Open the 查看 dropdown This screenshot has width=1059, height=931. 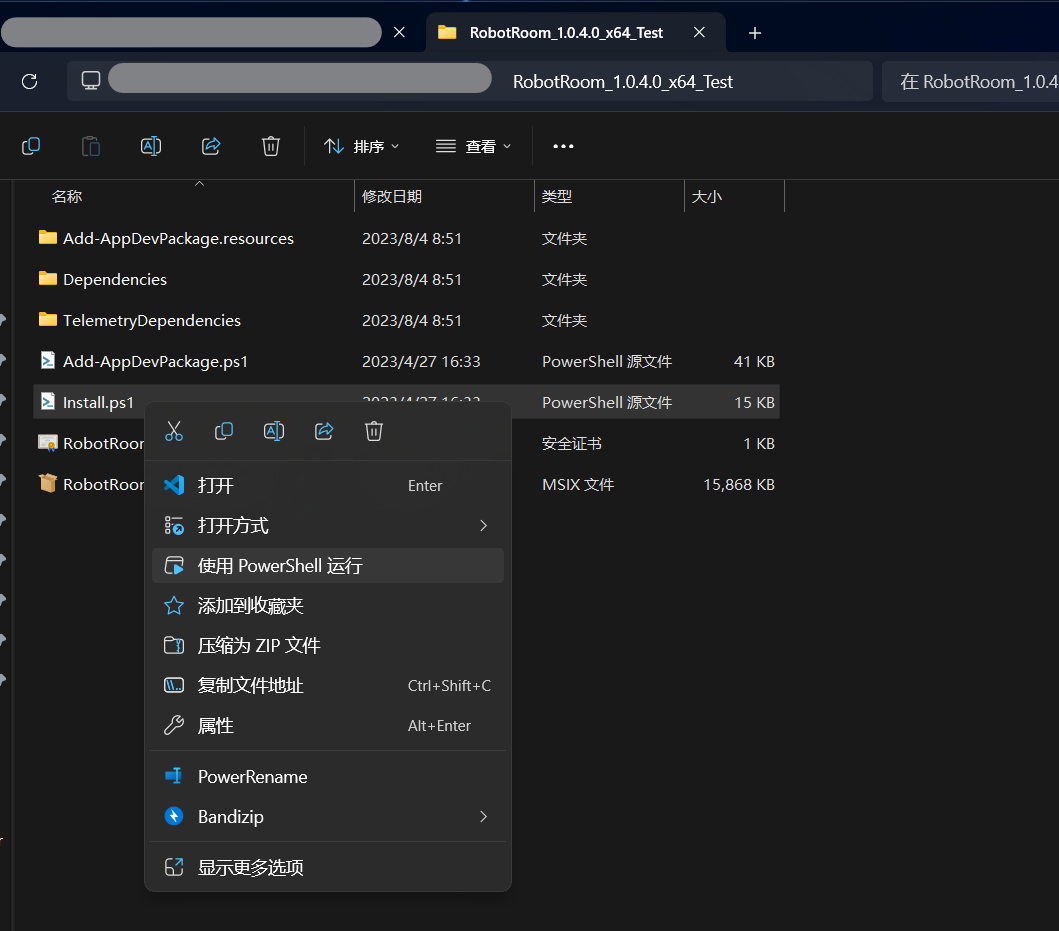(473, 146)
